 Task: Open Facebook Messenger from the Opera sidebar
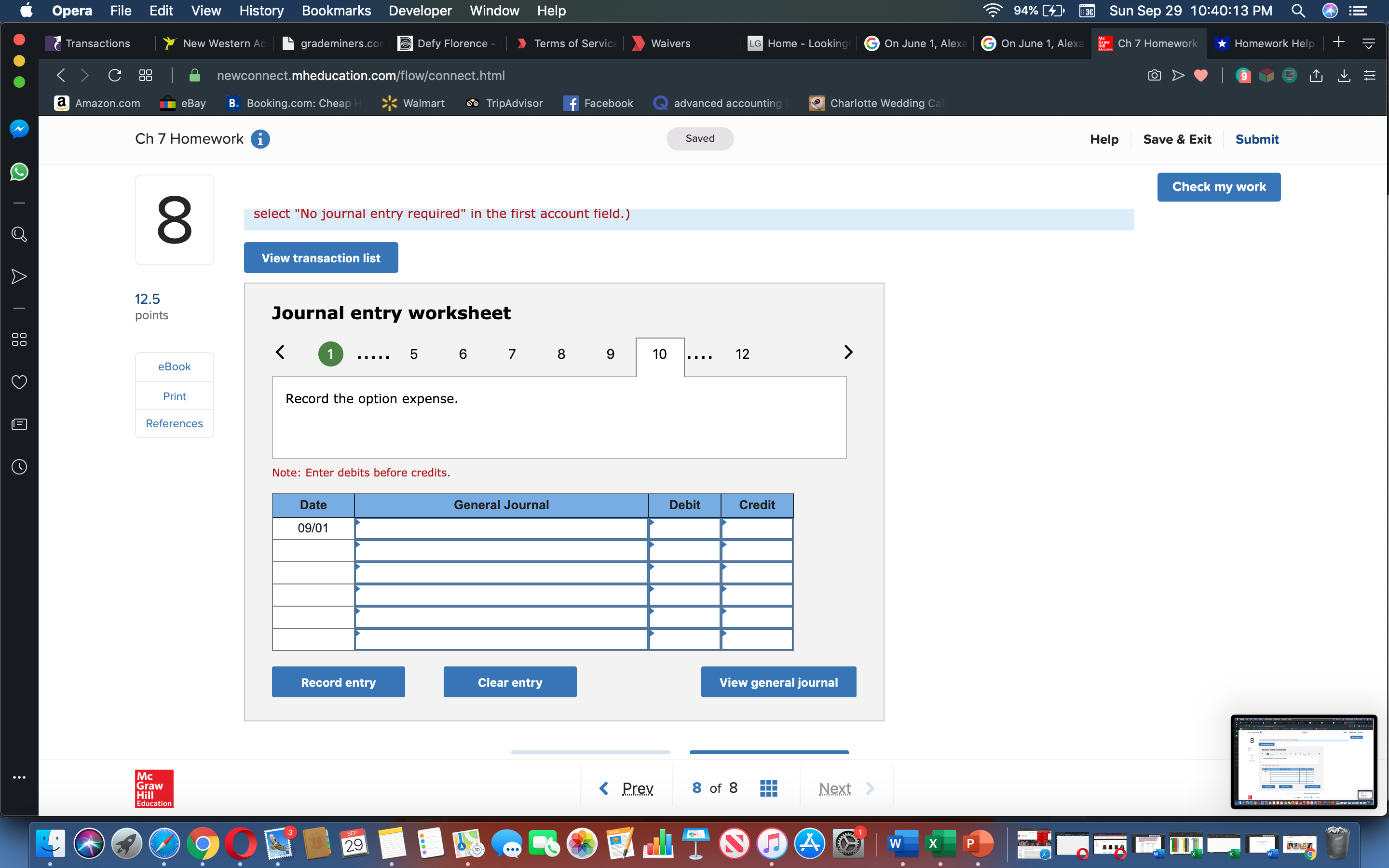pyautogui.click(x=19, y=129)
